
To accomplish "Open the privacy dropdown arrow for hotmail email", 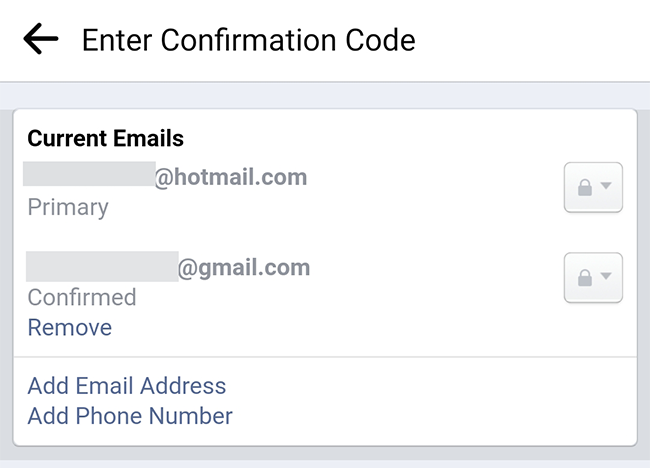I will (606, 185).
